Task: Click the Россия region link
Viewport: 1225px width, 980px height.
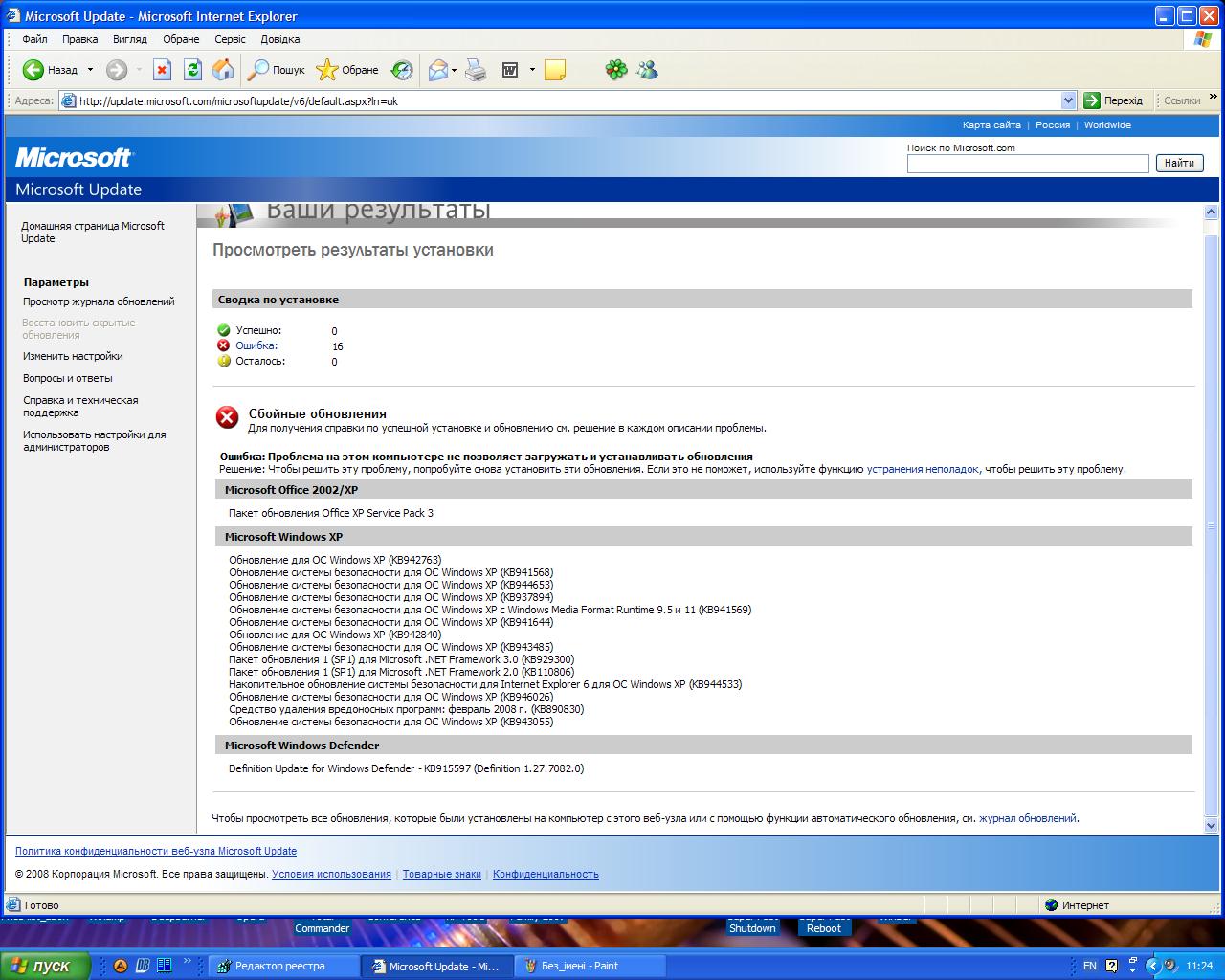Action: pos(1053,125)
